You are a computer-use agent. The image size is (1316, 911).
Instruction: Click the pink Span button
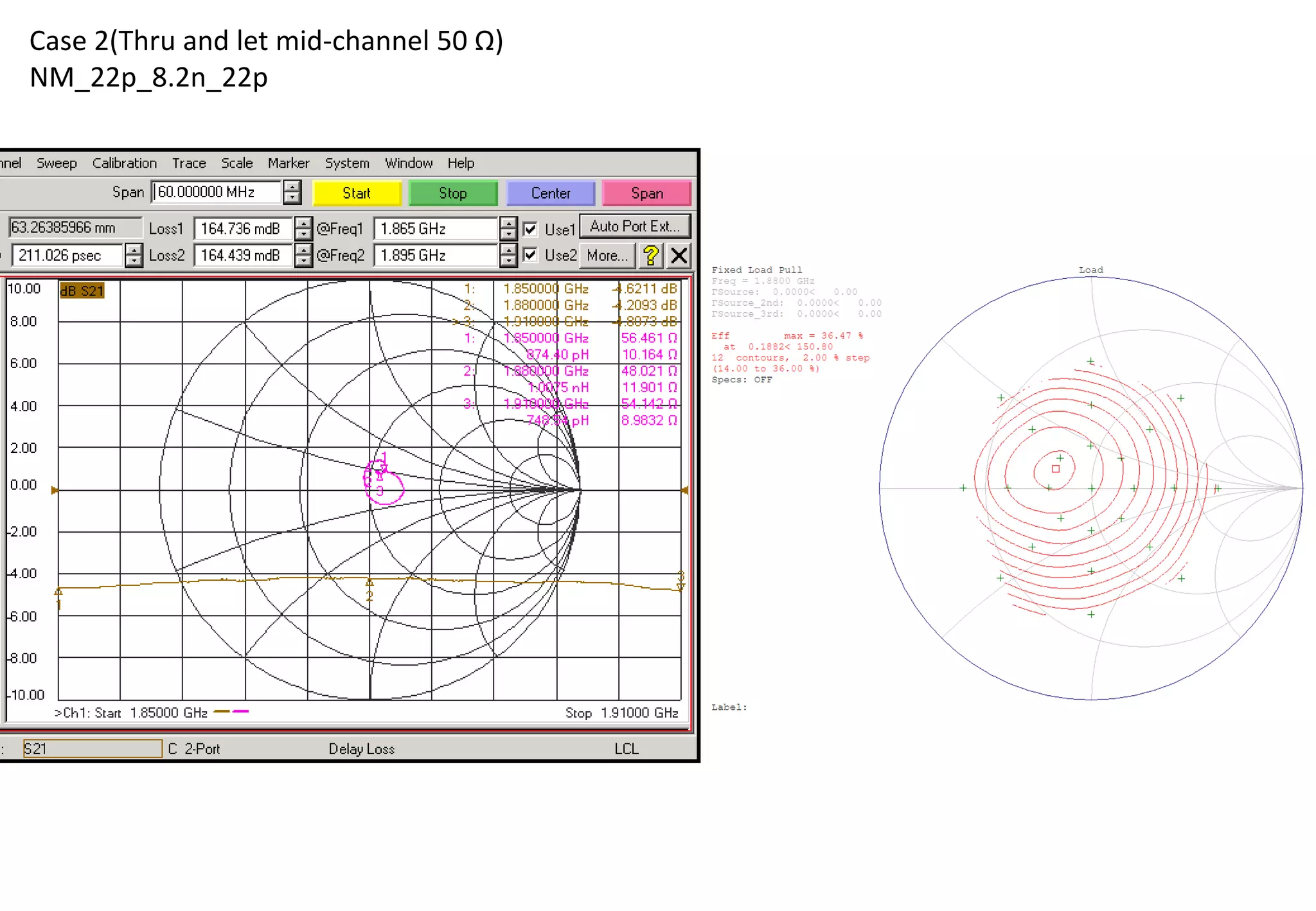coord(646,193)
